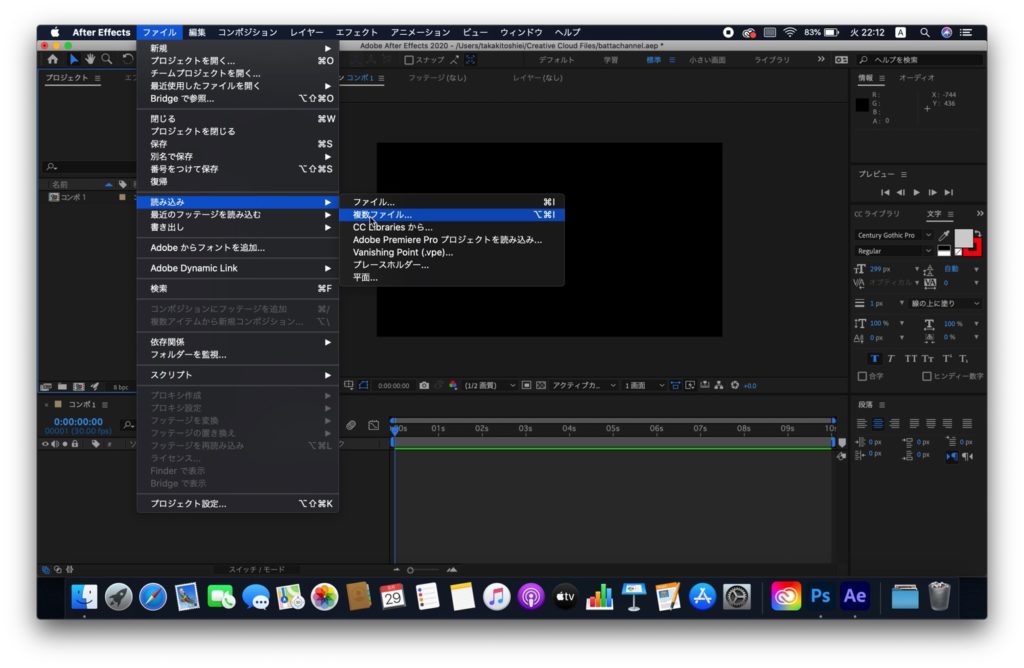Image resolution: width=1024 pixels, height=668 pixels.
Task: Select the デフォルト workspace
Action: [556, 60]
